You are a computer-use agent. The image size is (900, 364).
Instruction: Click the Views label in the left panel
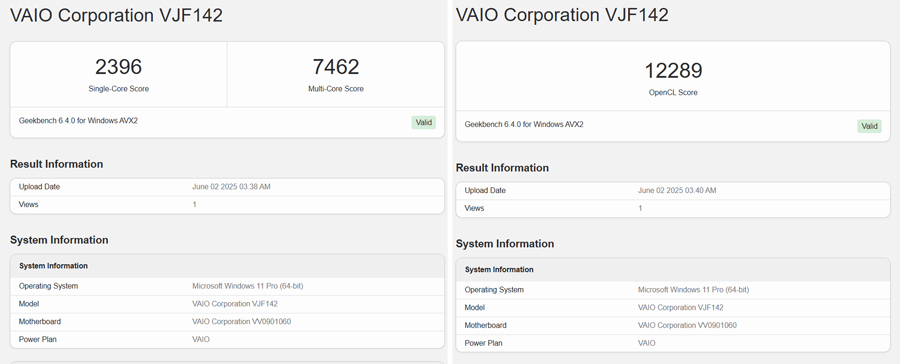point(29,204)
